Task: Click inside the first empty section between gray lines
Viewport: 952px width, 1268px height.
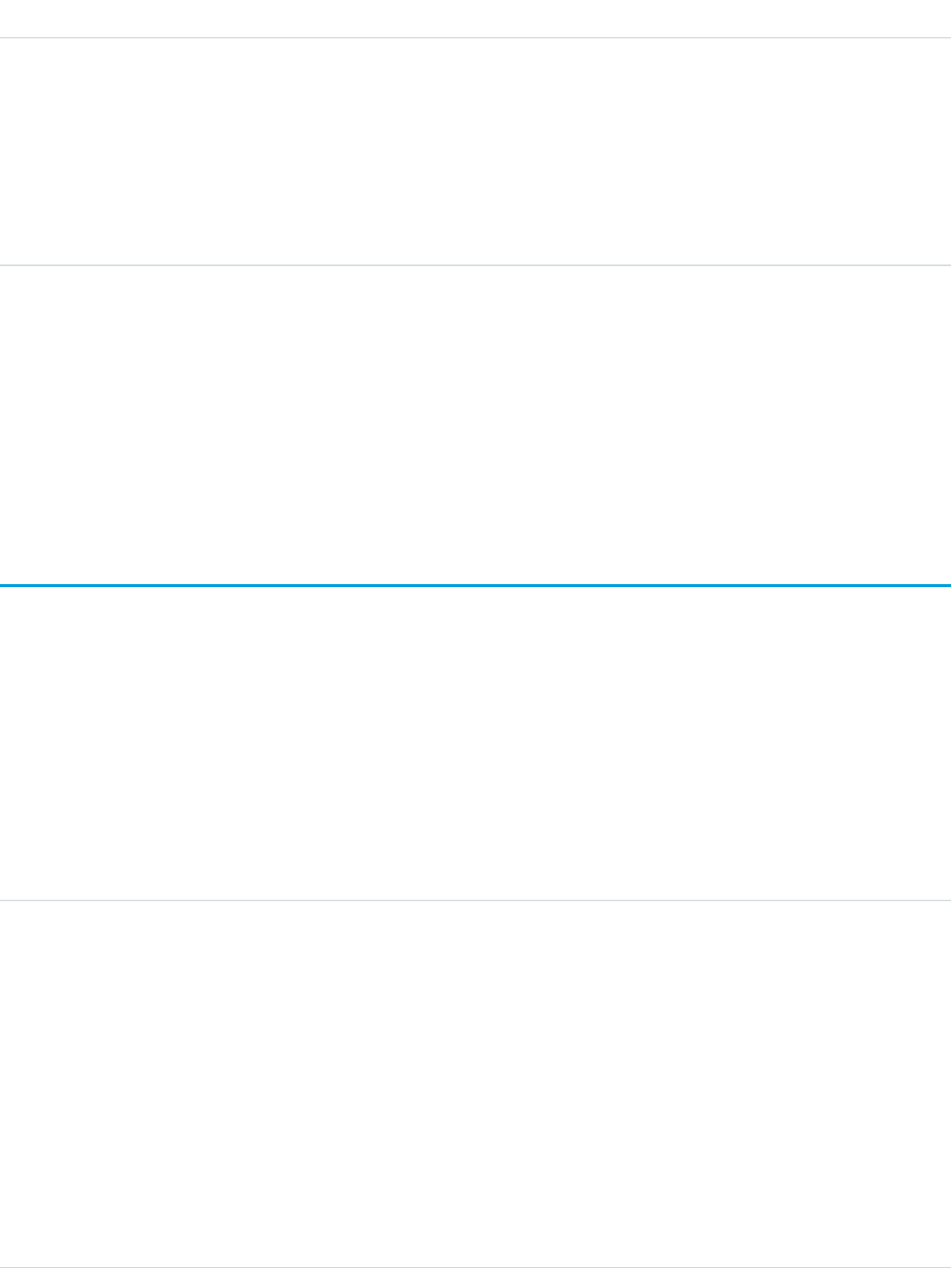Action: (x=476, y=152)
